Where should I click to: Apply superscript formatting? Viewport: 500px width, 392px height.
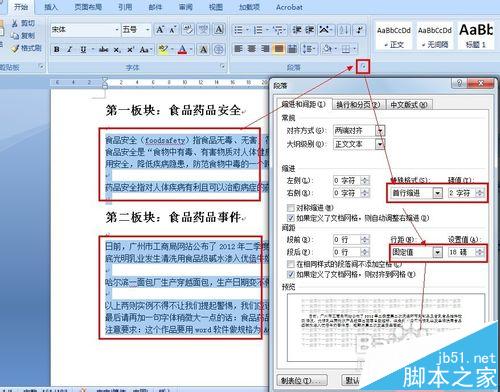130,49
